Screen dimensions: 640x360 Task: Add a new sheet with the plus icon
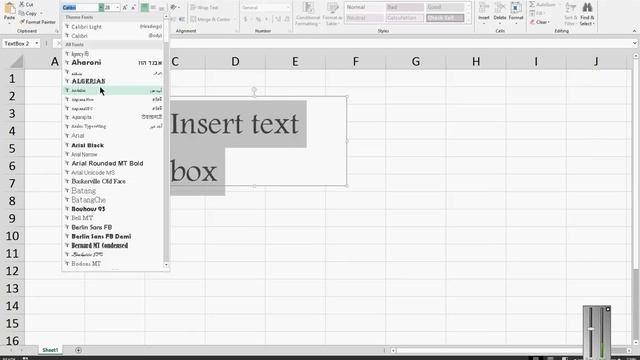click(78, 350)
